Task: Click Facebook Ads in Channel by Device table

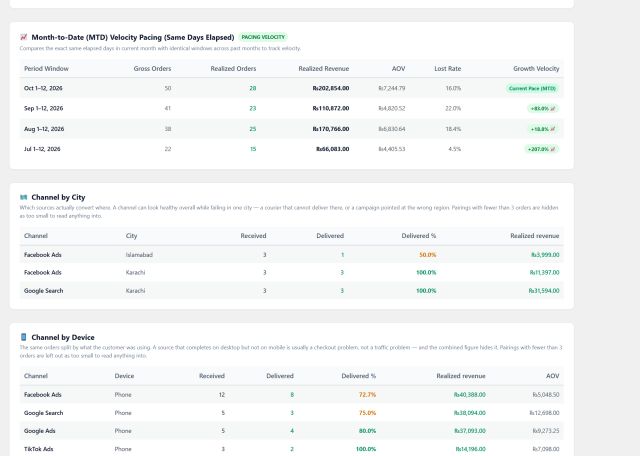Action: click(x=43, y=395)
